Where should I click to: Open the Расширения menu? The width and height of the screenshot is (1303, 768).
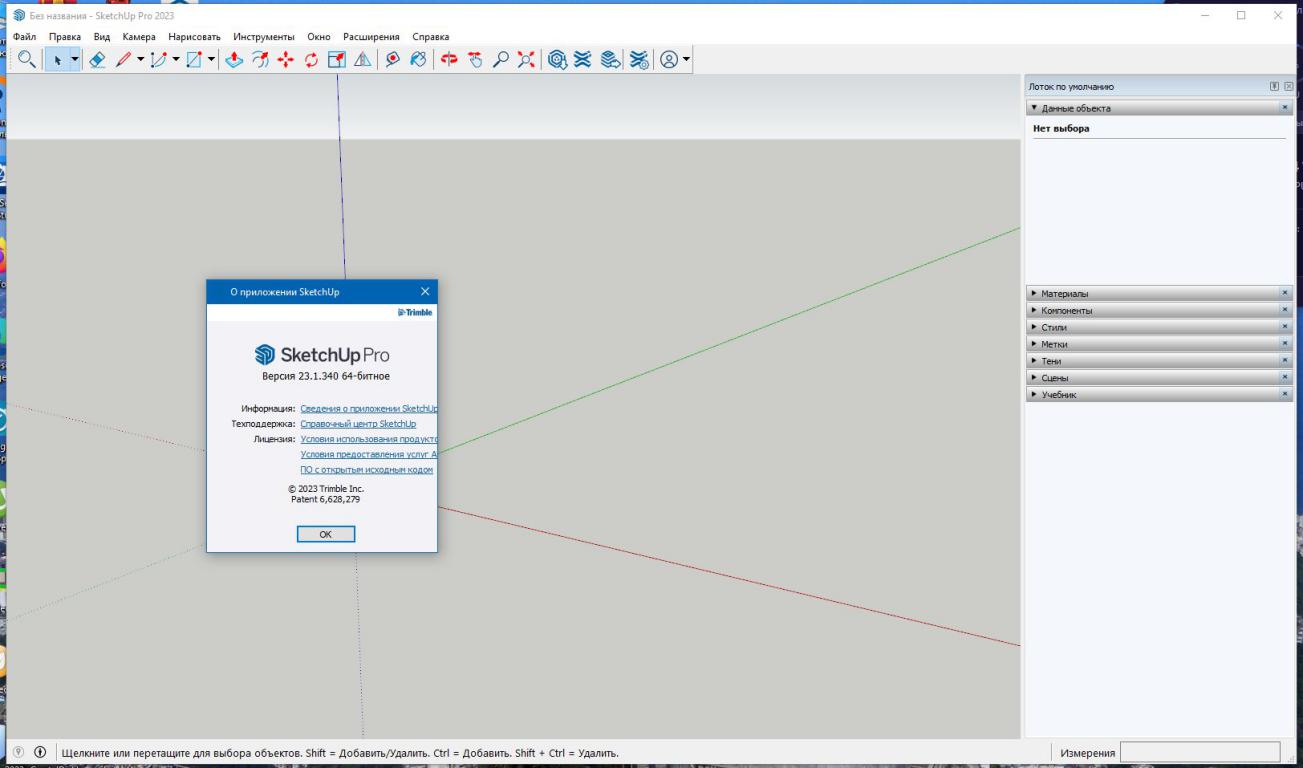tap(371, 37)
